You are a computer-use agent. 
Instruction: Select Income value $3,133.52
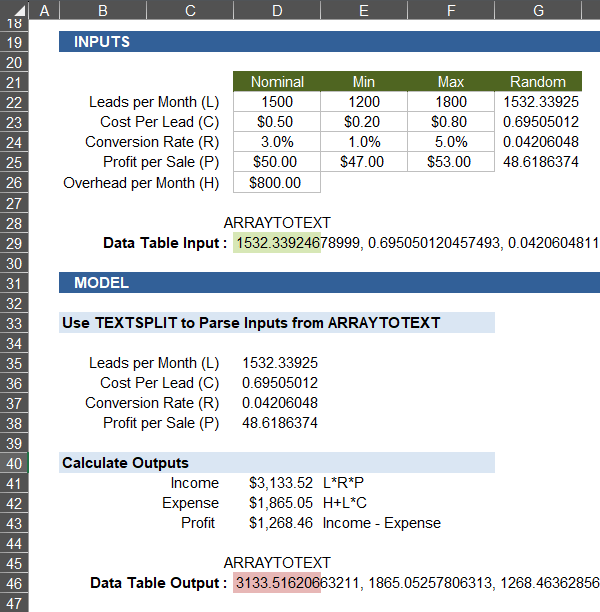[x=281, y=483]
